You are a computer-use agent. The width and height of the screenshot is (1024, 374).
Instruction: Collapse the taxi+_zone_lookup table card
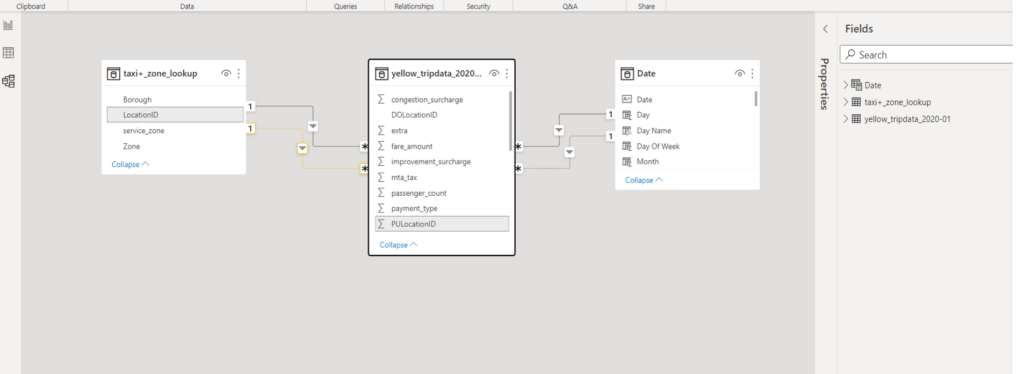pyautogui.click(x=130, y=164)
